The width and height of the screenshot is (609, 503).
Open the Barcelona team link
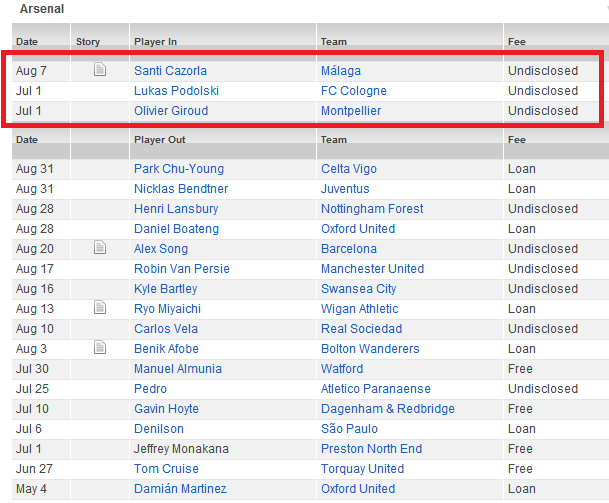(349, 249)
